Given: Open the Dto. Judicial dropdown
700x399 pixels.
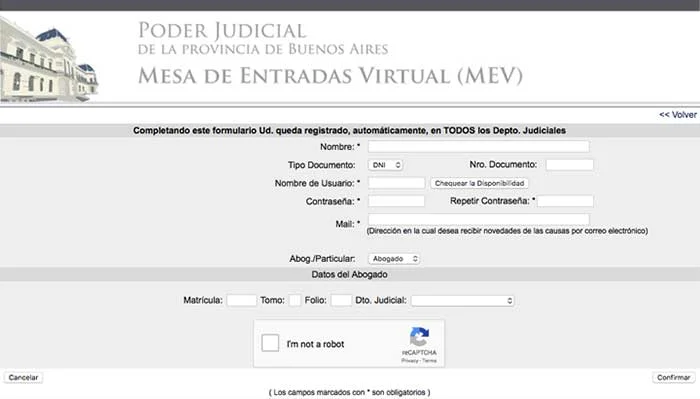Looking at the screenshot, I should coord(462,301).
